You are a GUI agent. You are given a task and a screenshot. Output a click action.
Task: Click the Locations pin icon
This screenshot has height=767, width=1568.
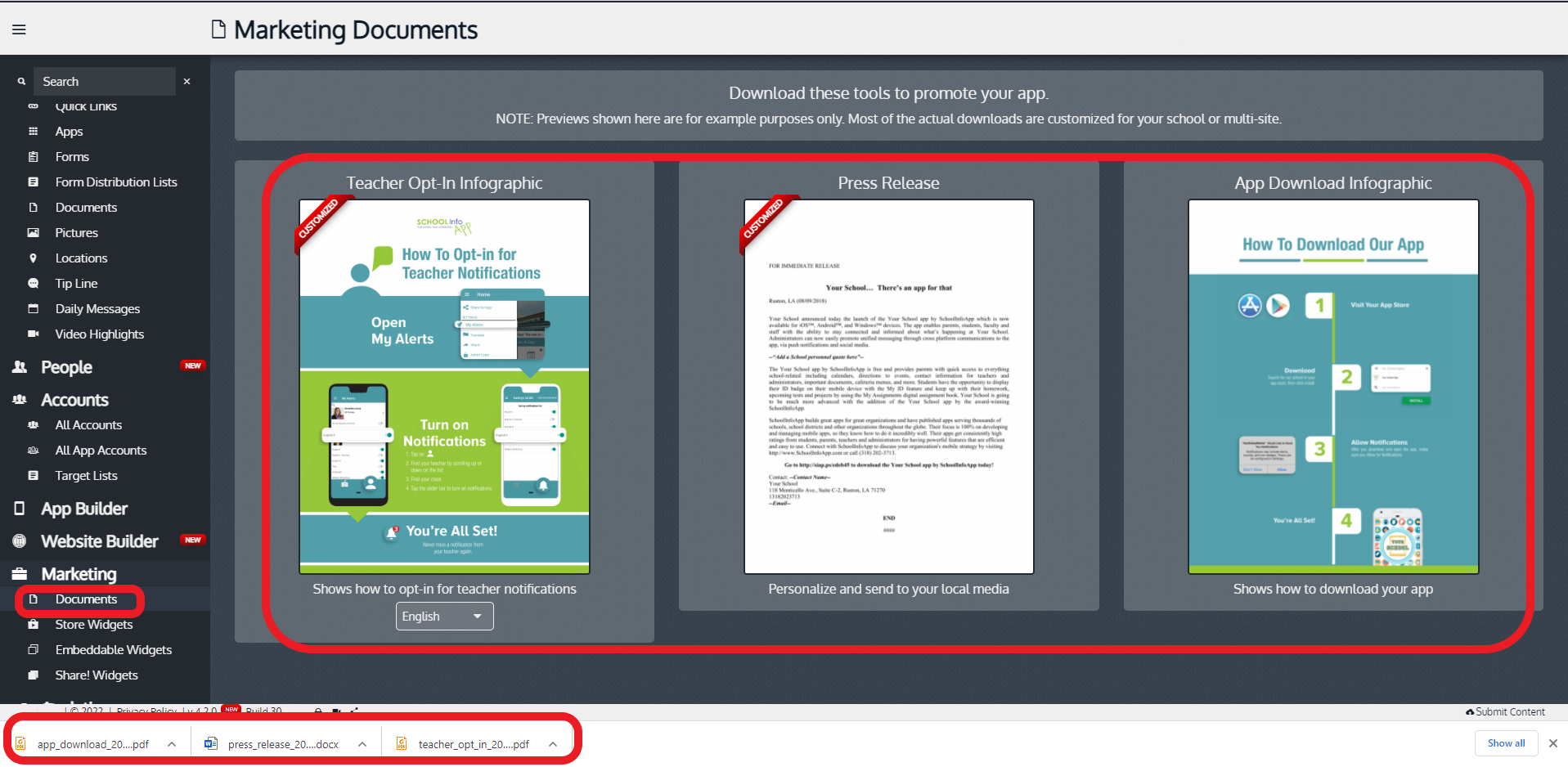click(x=34, y=258)
